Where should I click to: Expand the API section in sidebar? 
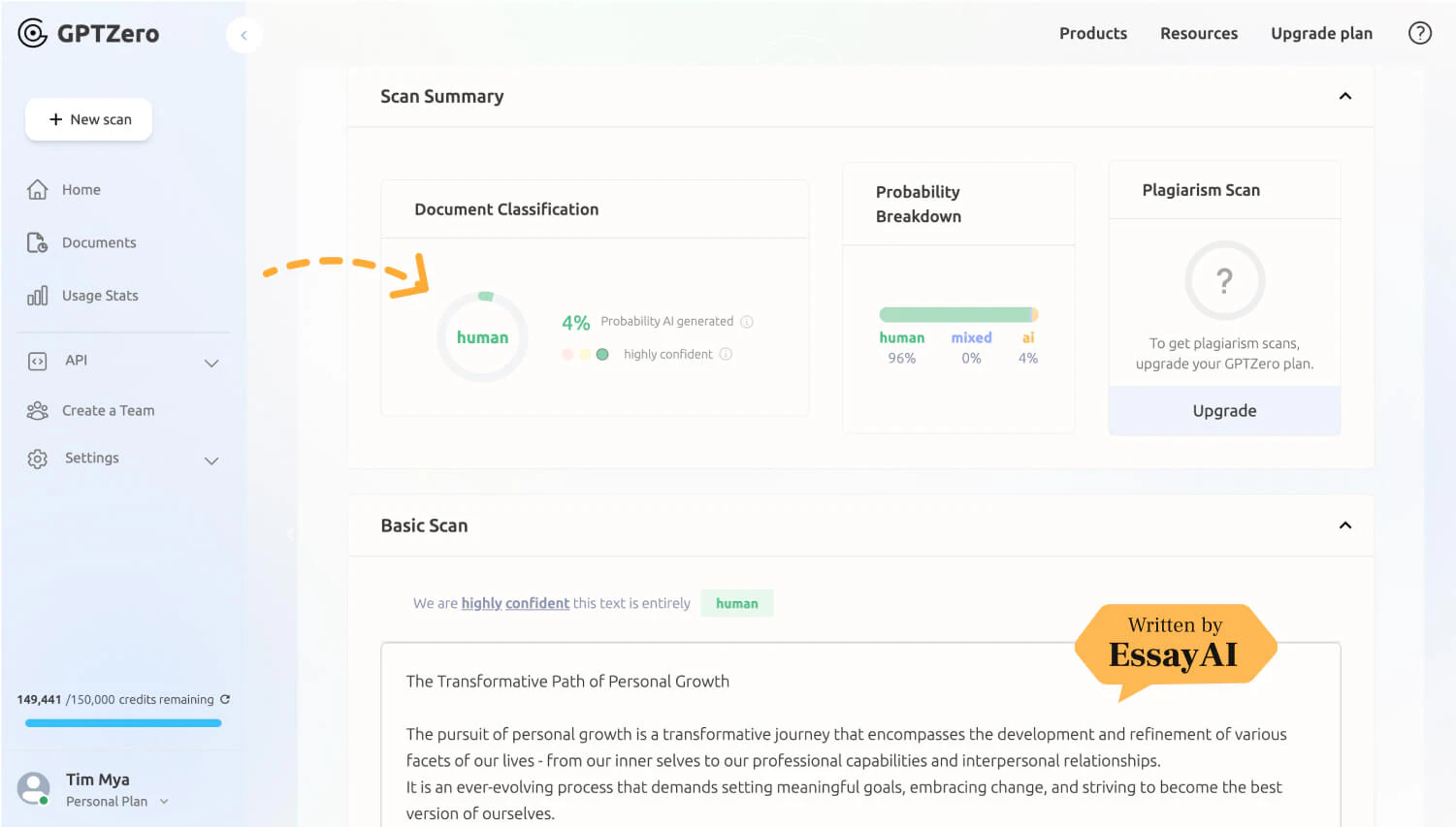coord(211,363)
